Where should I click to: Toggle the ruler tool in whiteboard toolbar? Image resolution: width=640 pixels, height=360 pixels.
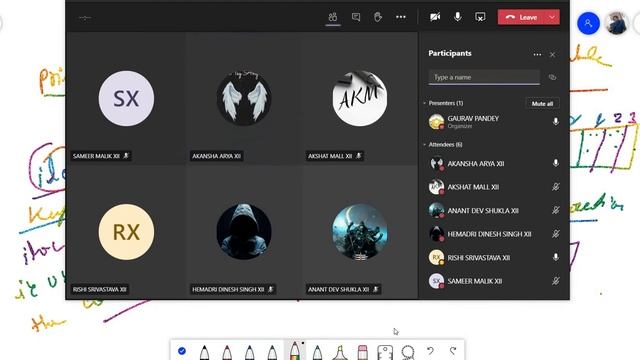(x=385, y=352)
